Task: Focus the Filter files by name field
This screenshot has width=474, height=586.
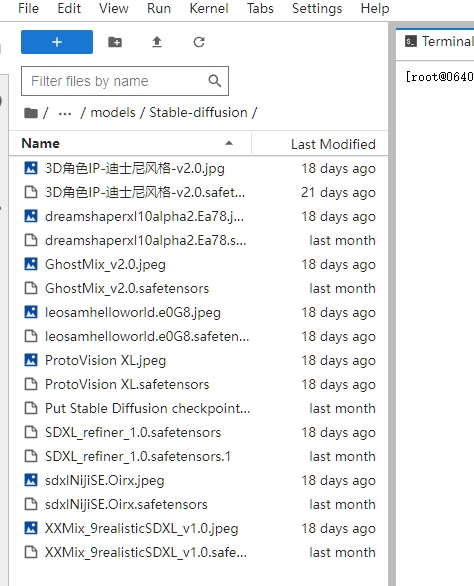Action: coord(125,81)
